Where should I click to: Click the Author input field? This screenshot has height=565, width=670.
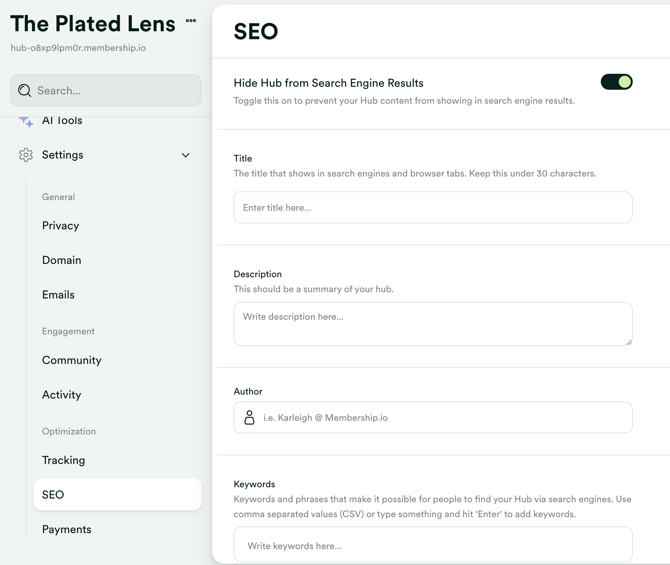[x=433, y=417]
